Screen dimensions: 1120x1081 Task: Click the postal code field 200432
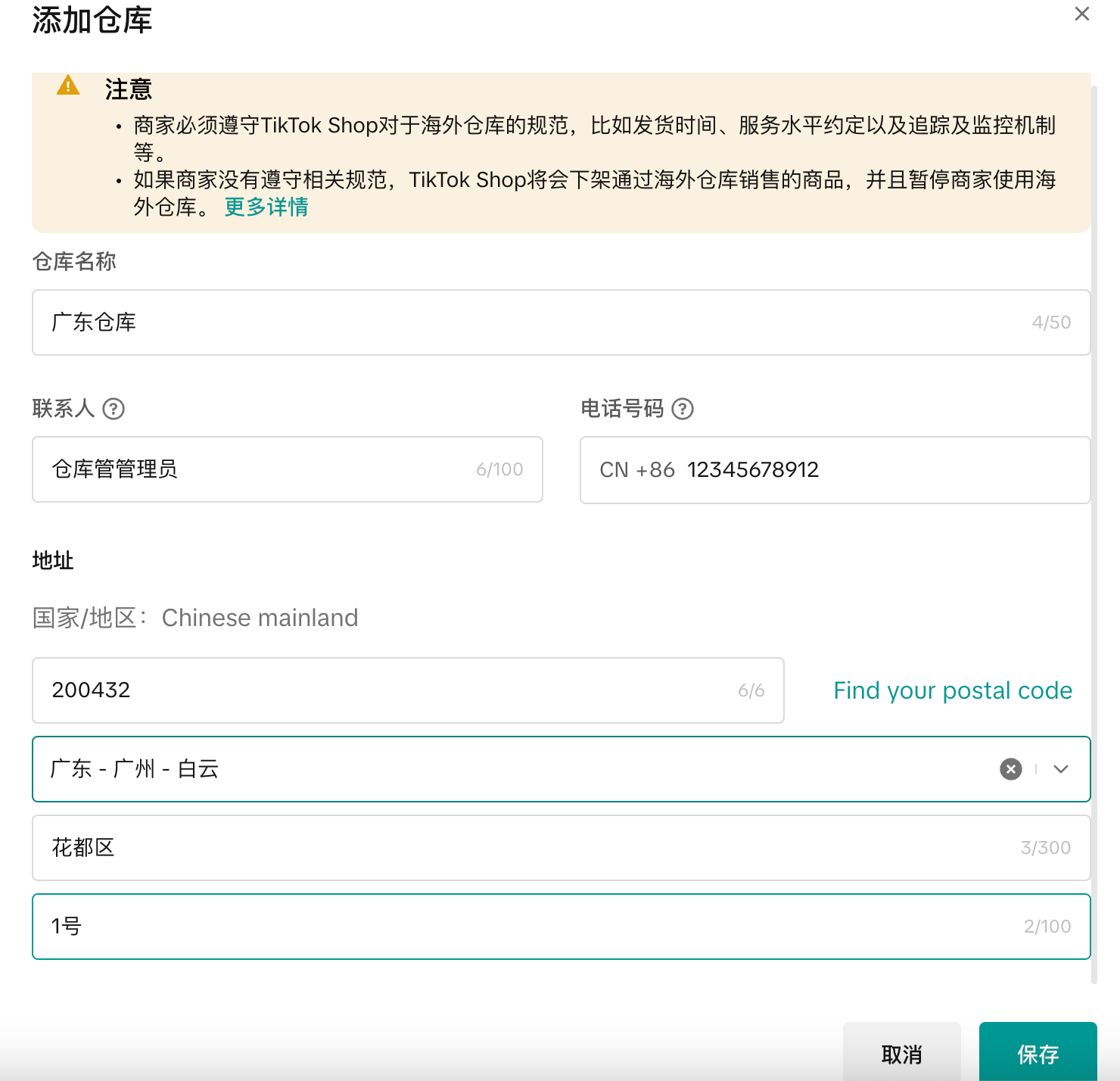point(408,690)
